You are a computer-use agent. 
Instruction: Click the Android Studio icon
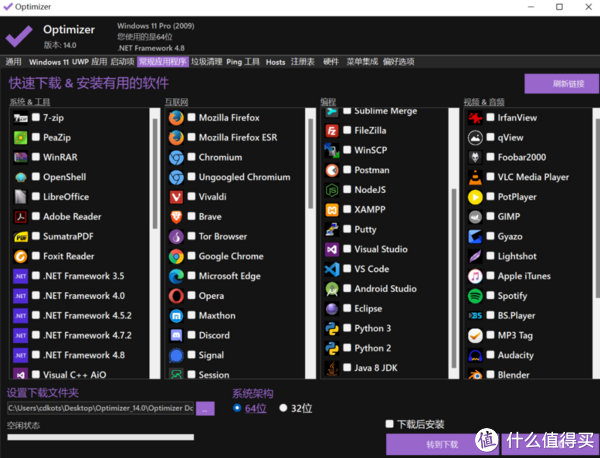click(332, 289)
